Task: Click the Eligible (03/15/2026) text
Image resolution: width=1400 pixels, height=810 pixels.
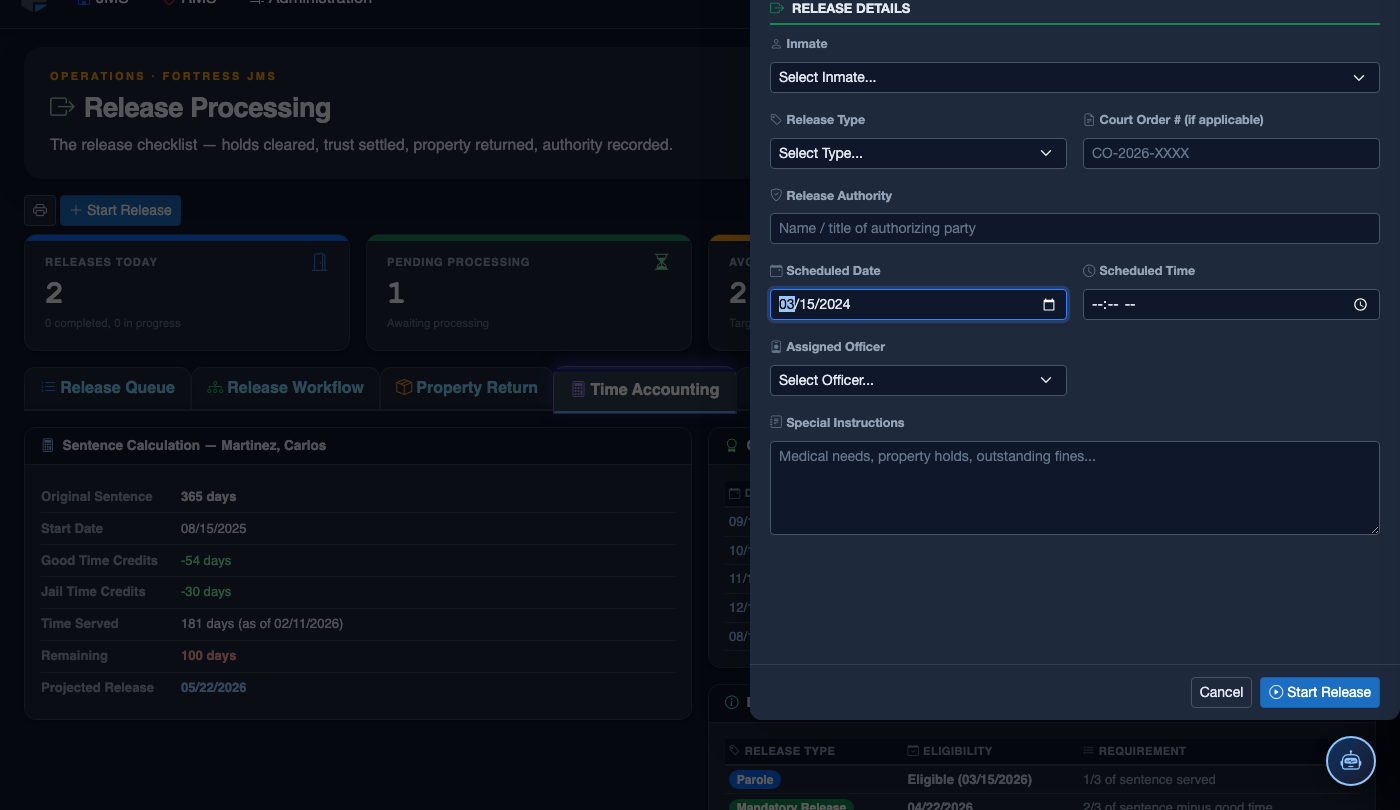Action: [969, 779]
